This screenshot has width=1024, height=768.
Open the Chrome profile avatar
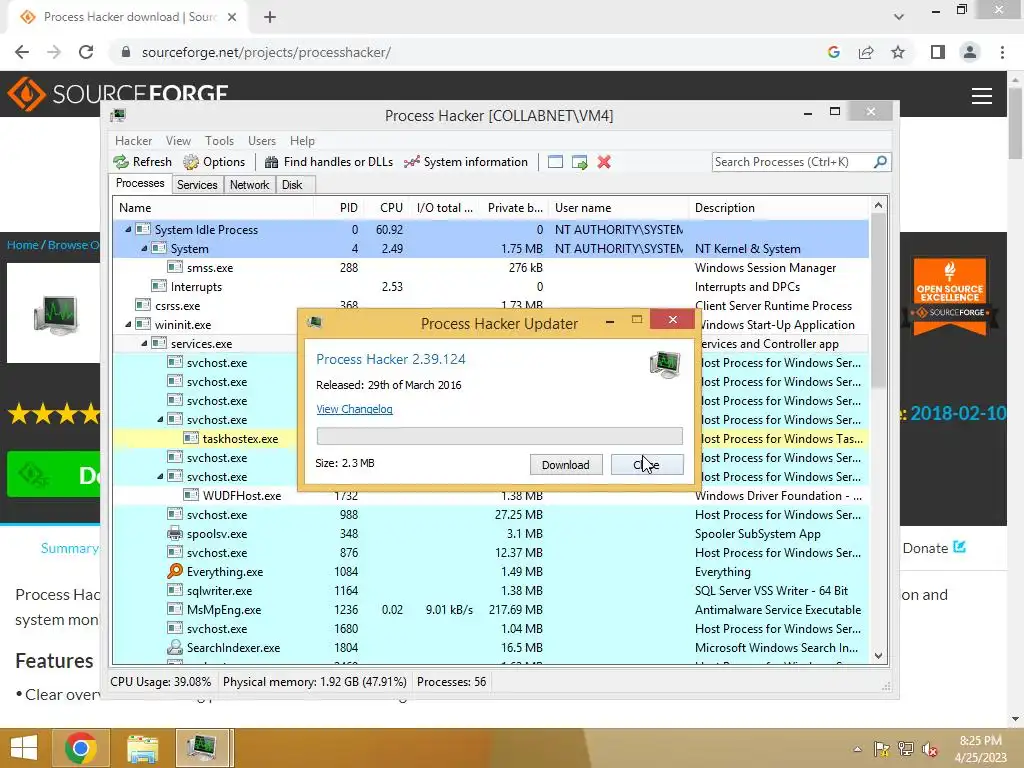pos(970,52)
